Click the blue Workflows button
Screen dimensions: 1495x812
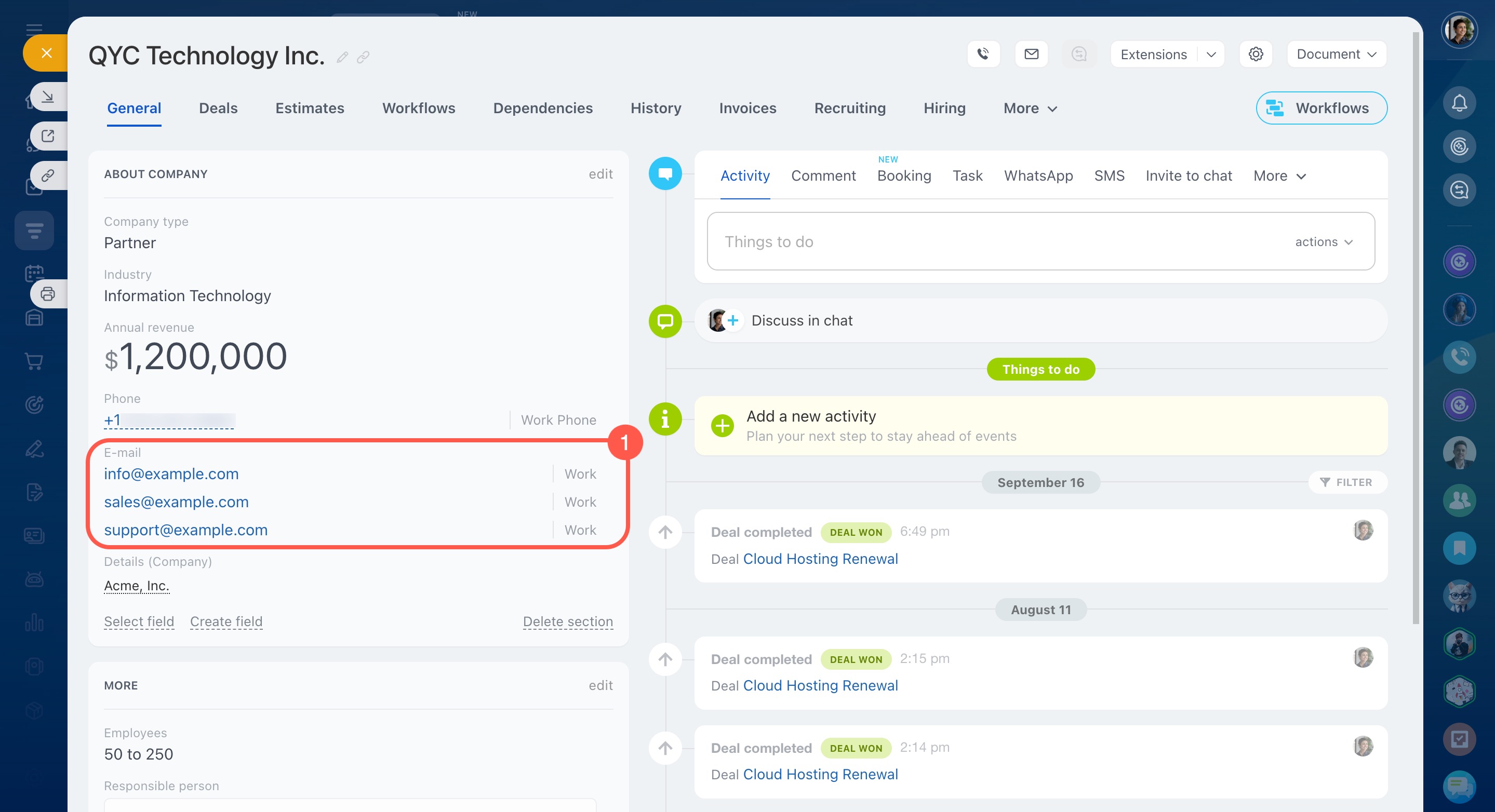click(x=1321, y=109)
